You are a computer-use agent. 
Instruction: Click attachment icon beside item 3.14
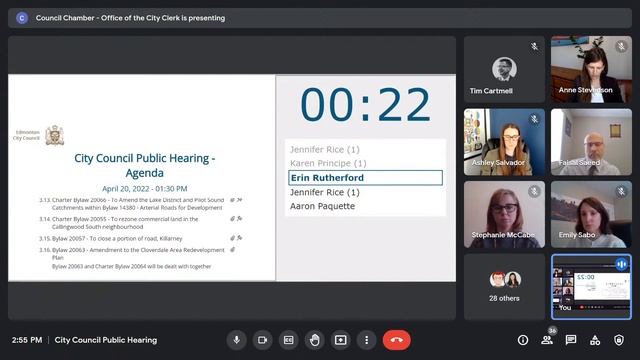[232, 219]
